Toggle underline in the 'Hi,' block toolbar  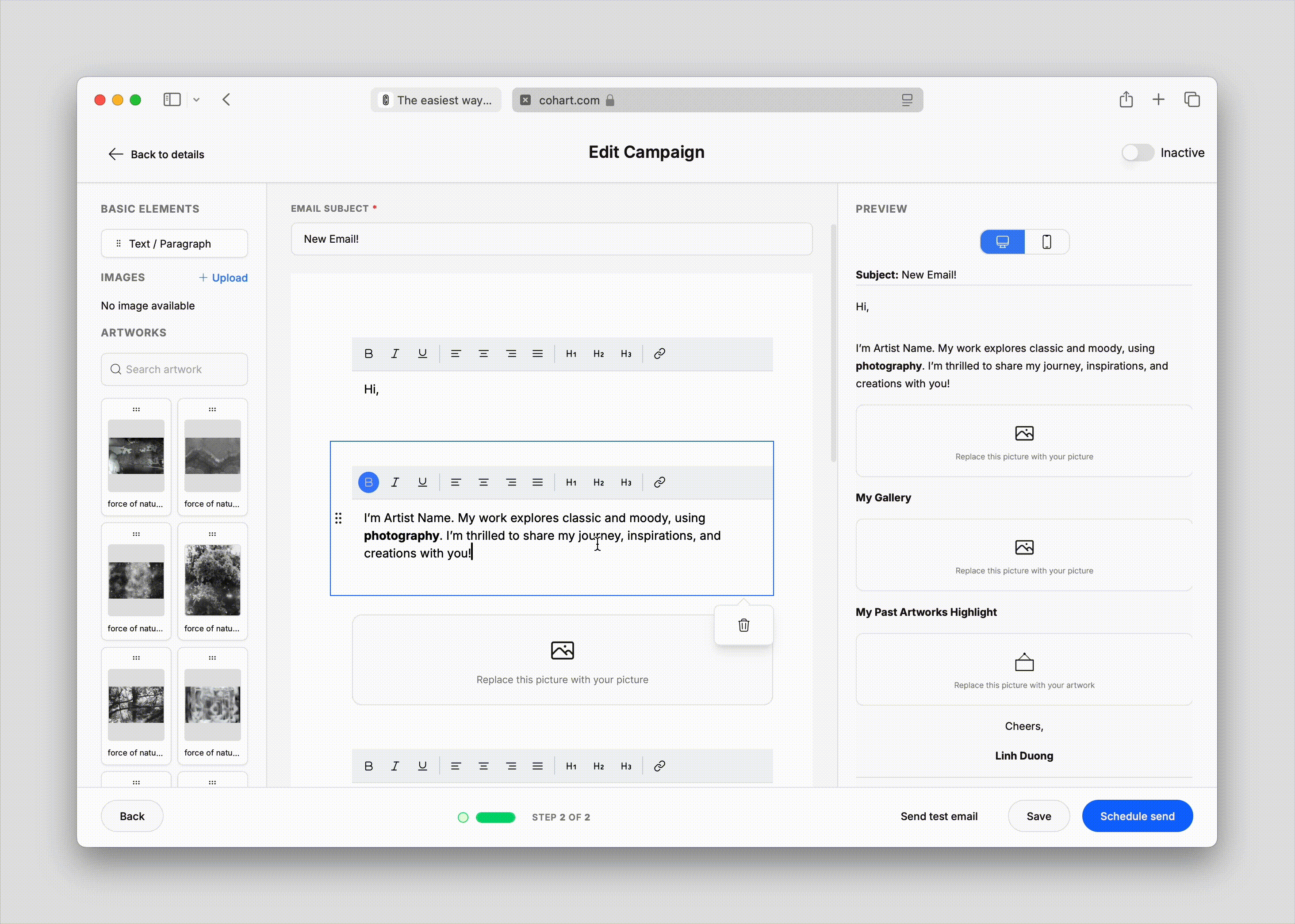tap(422, 354)
